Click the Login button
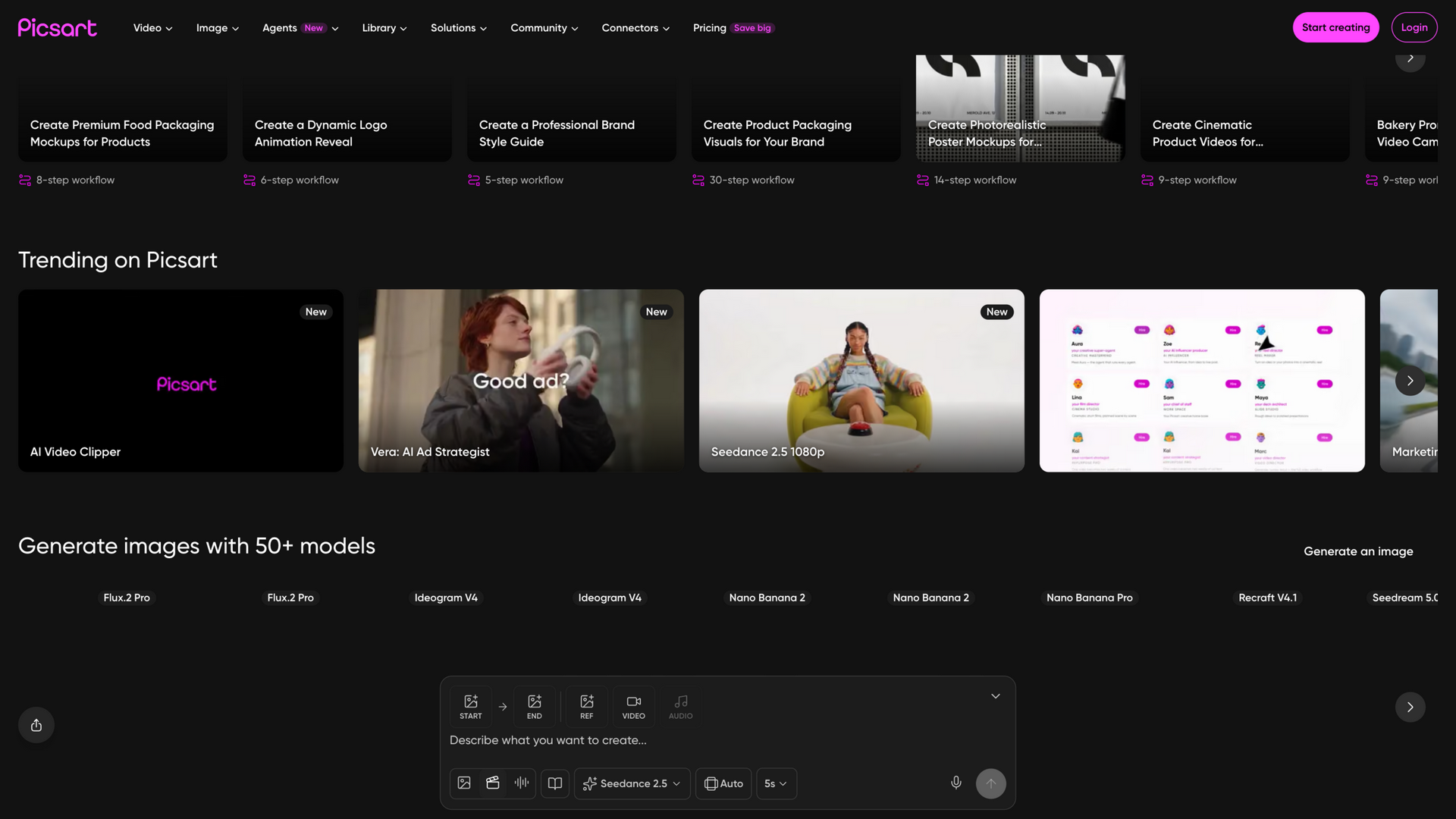 [1414, 27]
